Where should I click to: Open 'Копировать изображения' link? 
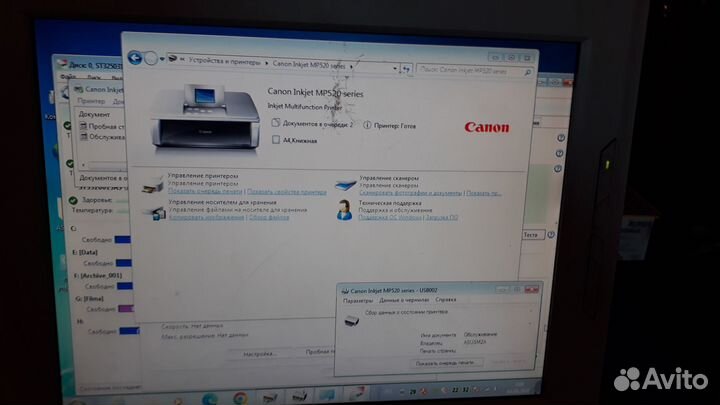(206, 217)
